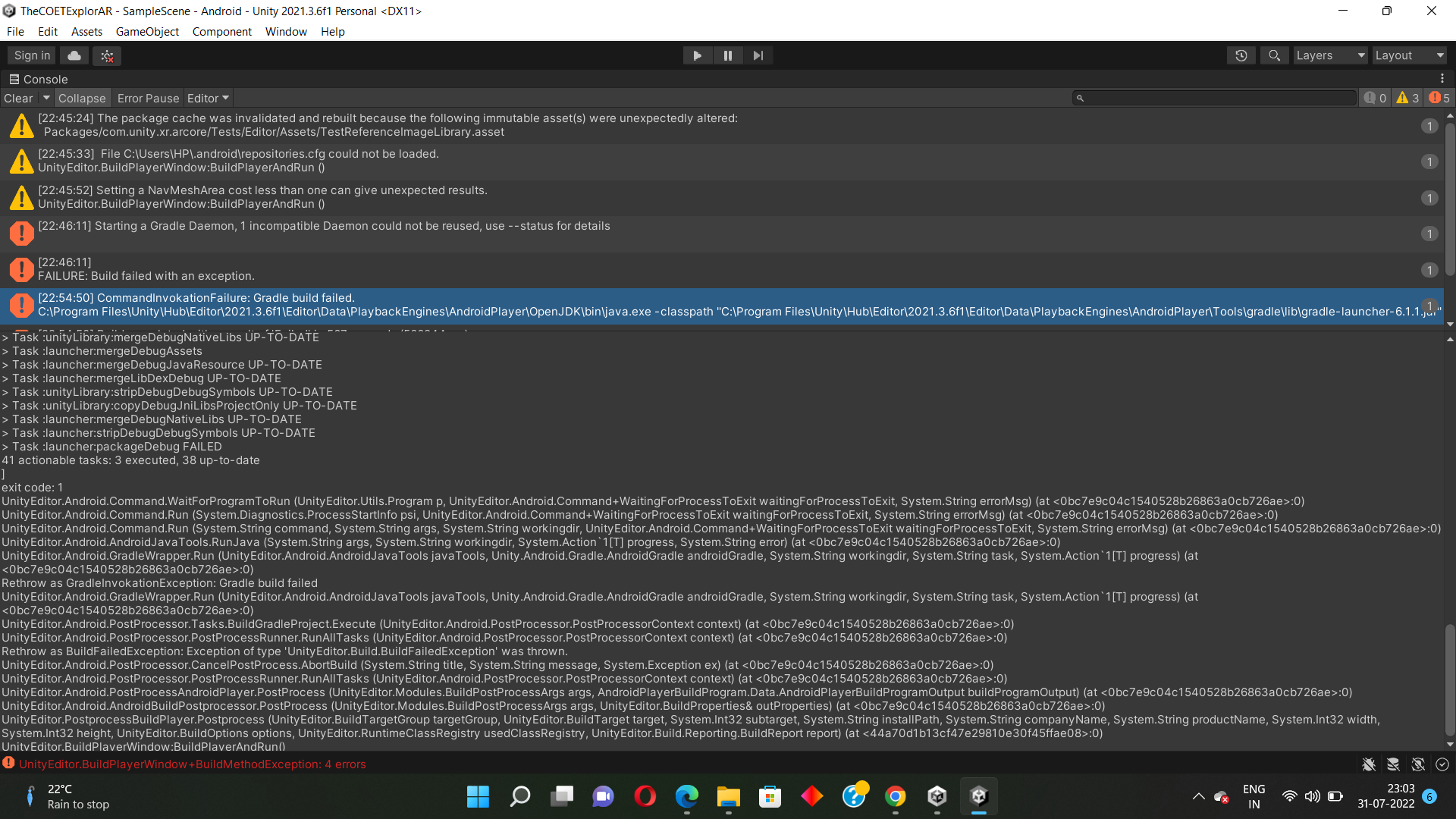
Task: Open the Window menu
Action: coord(286,32)
